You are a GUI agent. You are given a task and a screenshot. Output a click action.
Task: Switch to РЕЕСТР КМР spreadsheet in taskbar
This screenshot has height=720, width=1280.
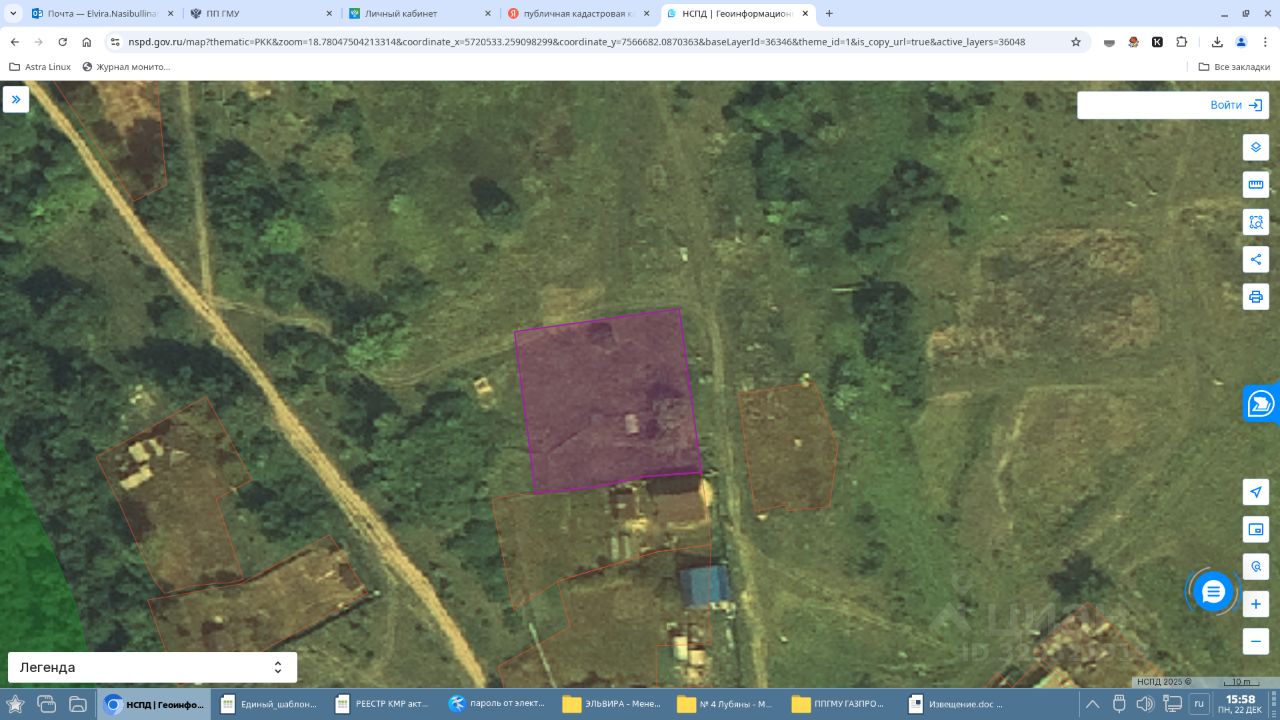[x=384, y=704]
